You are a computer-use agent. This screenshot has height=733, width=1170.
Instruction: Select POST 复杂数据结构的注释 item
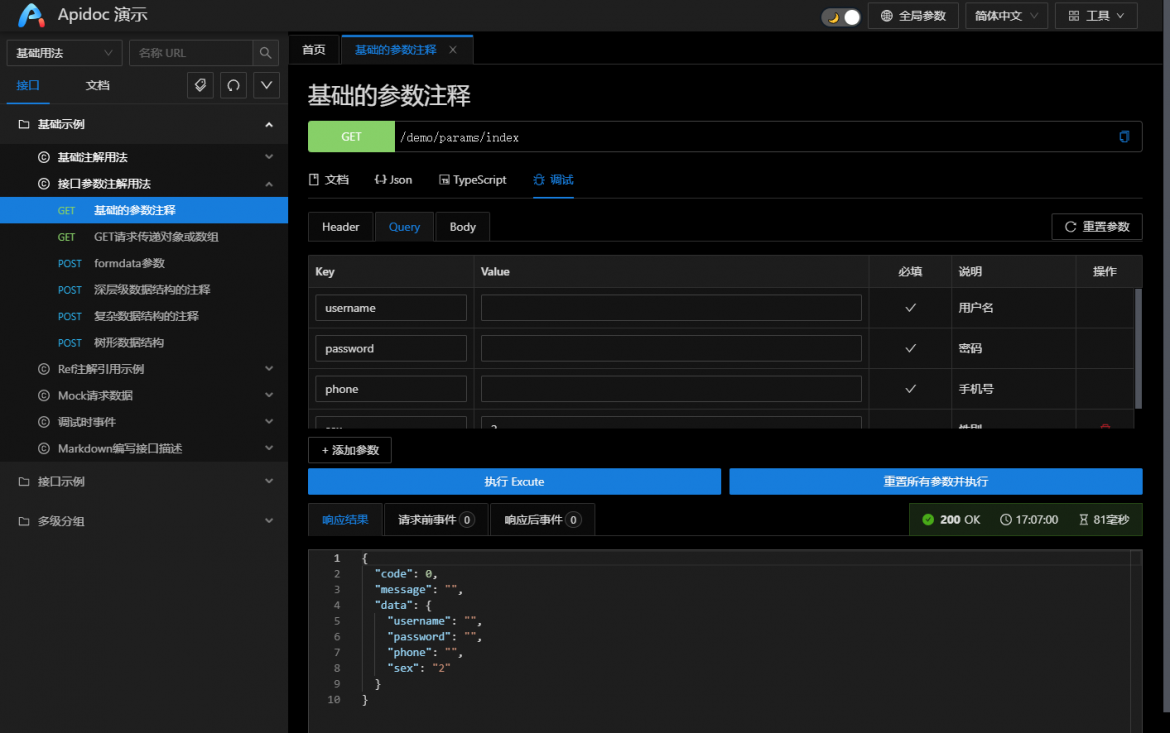click(144, 316)
